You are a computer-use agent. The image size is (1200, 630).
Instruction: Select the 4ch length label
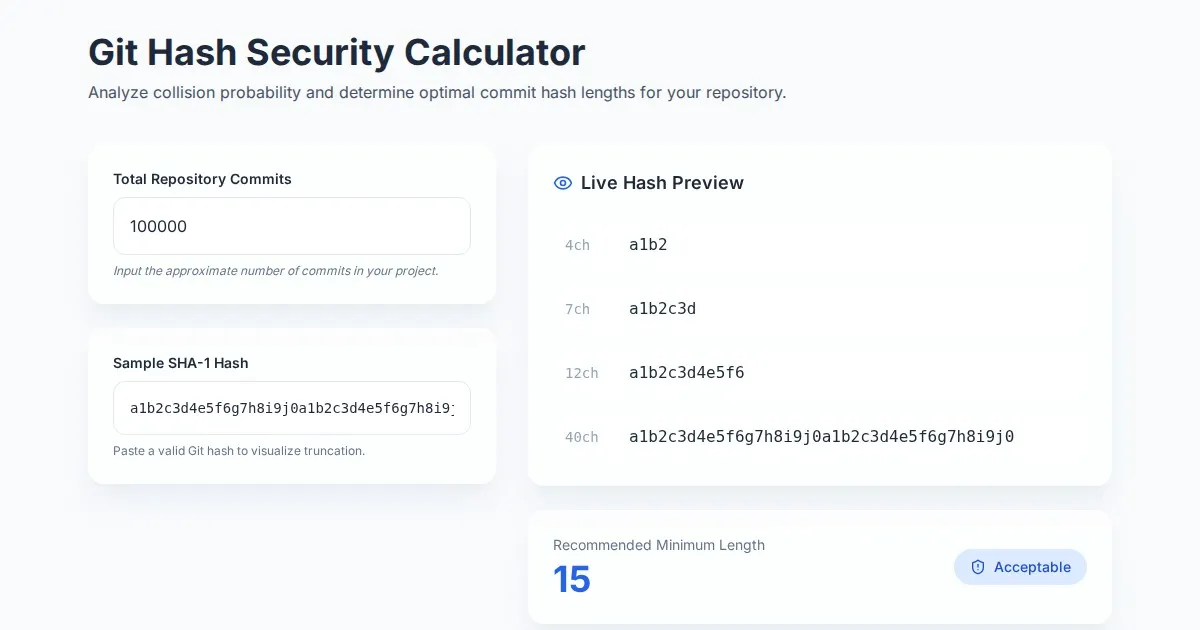(577, 245)
